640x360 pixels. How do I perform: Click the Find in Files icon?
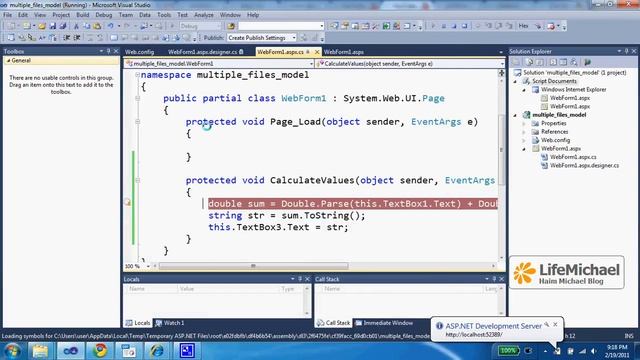click(231, 26)
